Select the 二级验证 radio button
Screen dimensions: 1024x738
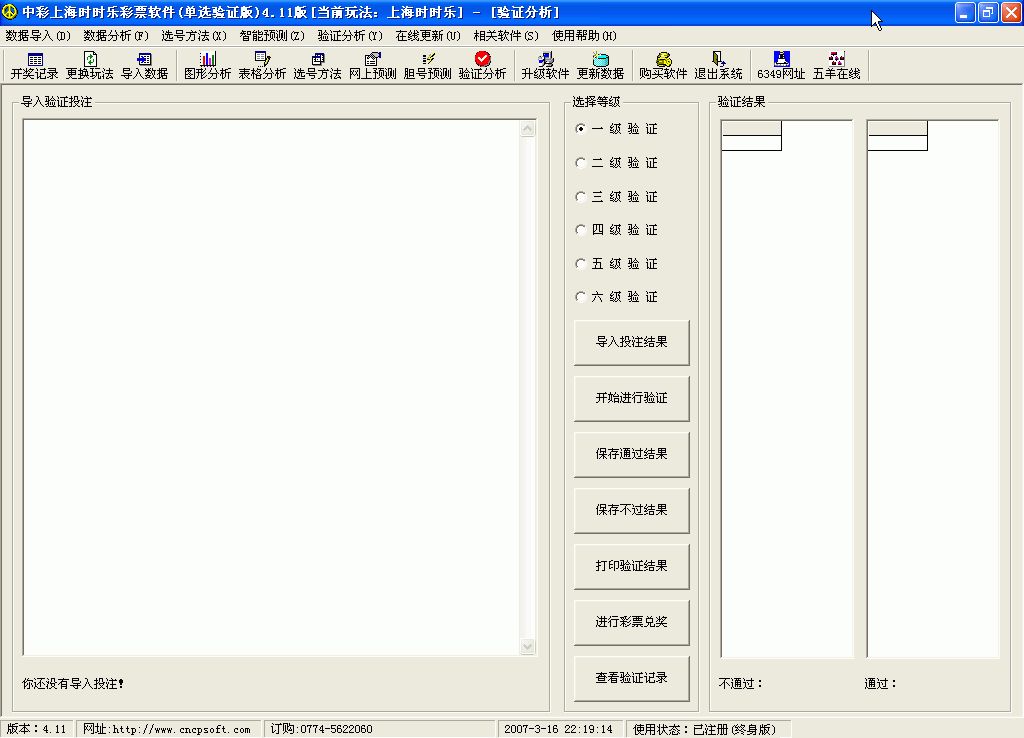click(581, 163)
